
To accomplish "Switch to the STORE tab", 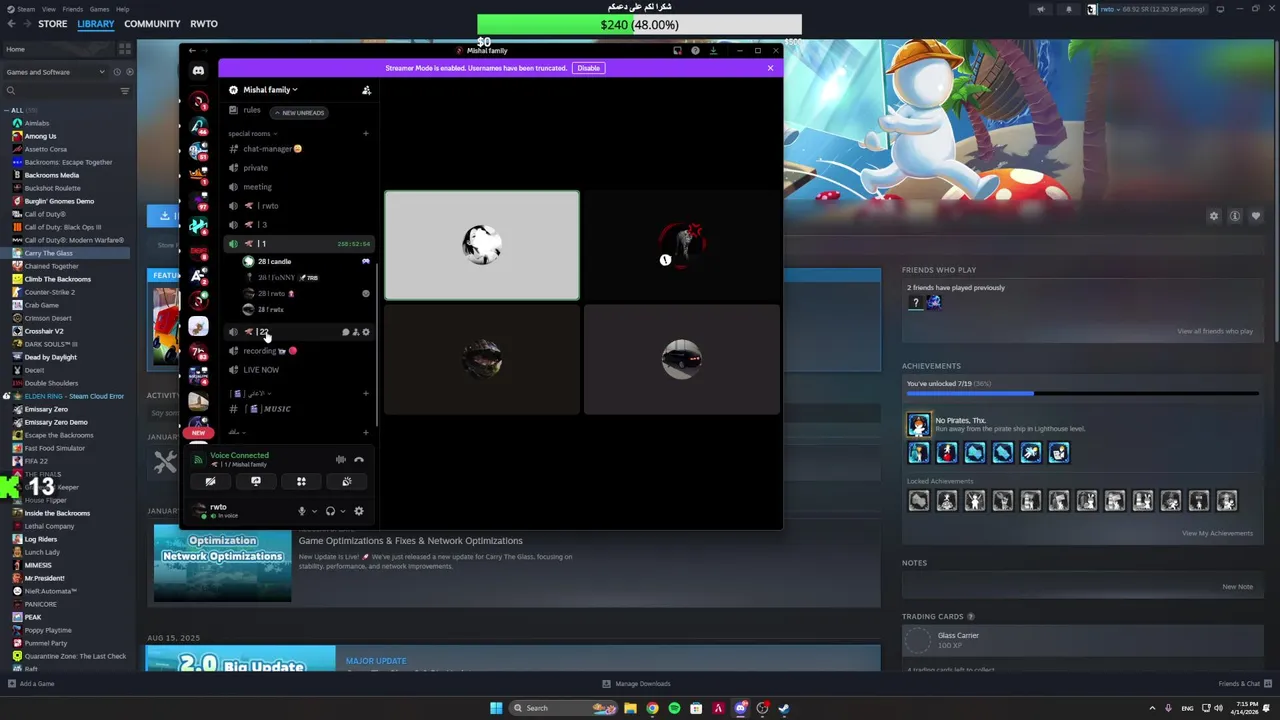I will pyautogui.click(x=52, y=24).
